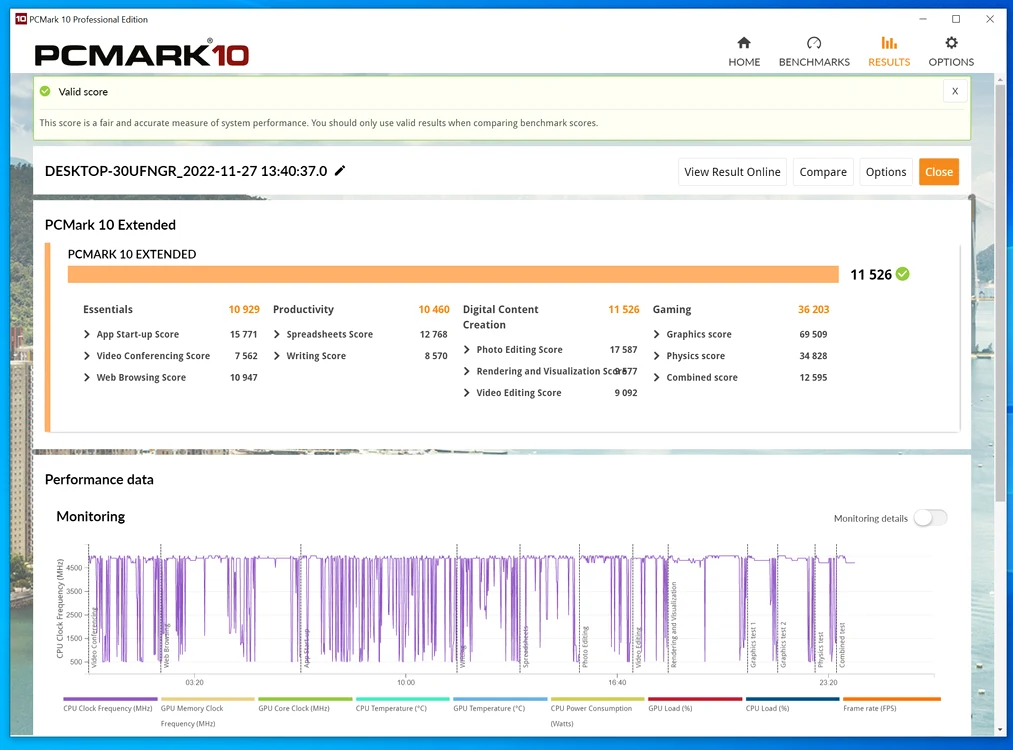Click the Photo Editing chart marker
The image size is (1013, 750).
tap(585, 647)
